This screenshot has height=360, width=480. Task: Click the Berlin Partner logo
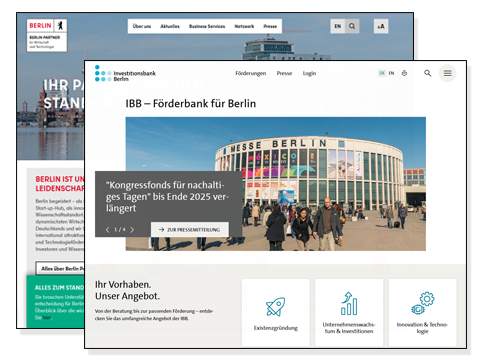click(x=47, y=35)
